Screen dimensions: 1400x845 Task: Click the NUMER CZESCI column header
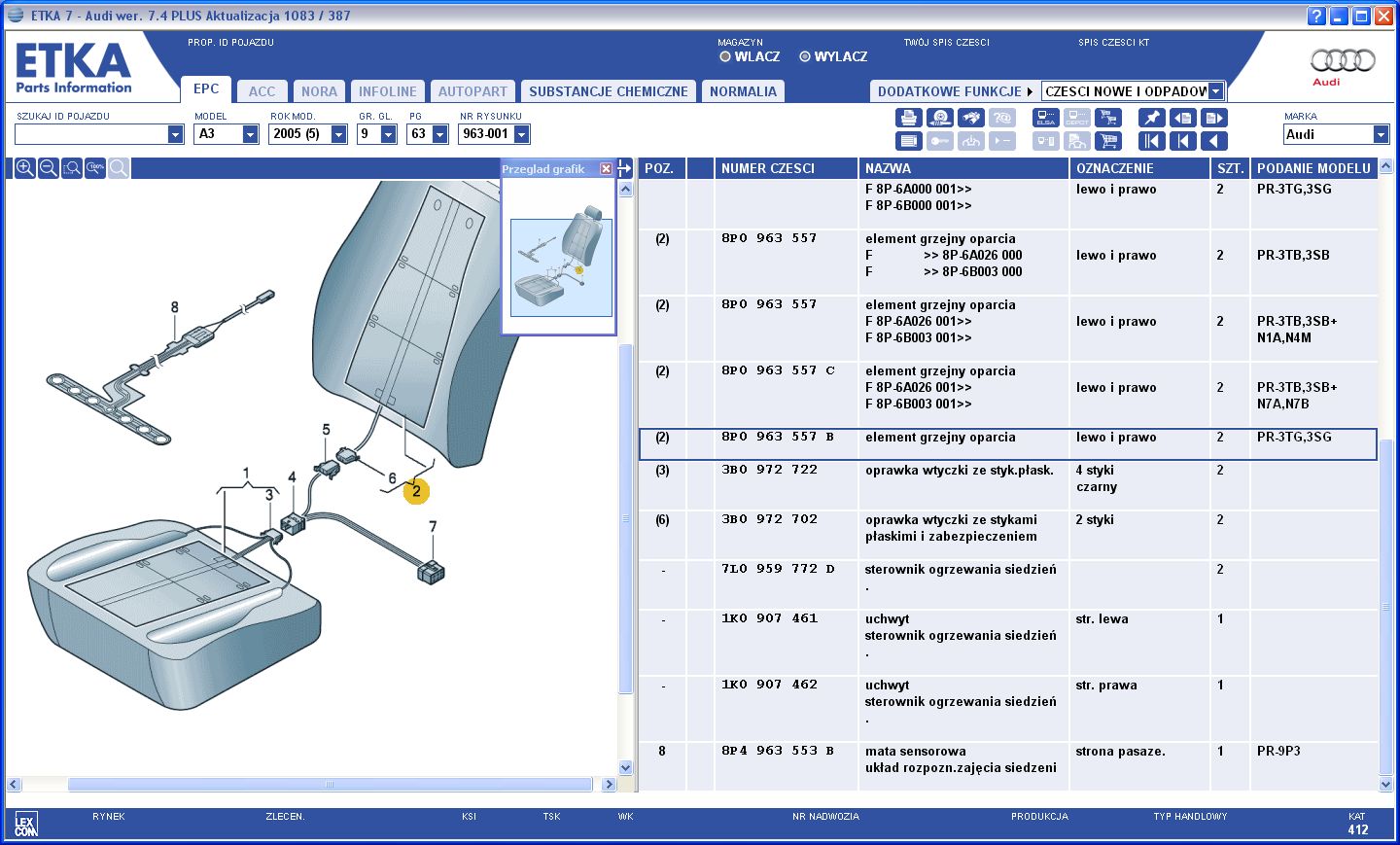787,168
